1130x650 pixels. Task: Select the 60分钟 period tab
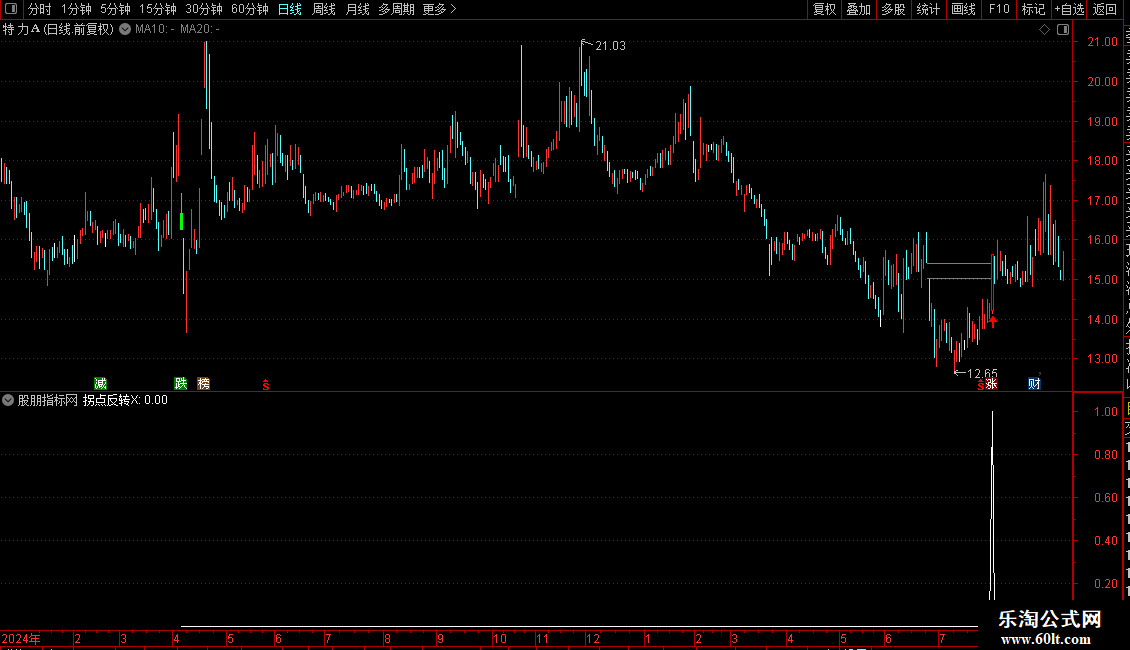click(249, 9)
